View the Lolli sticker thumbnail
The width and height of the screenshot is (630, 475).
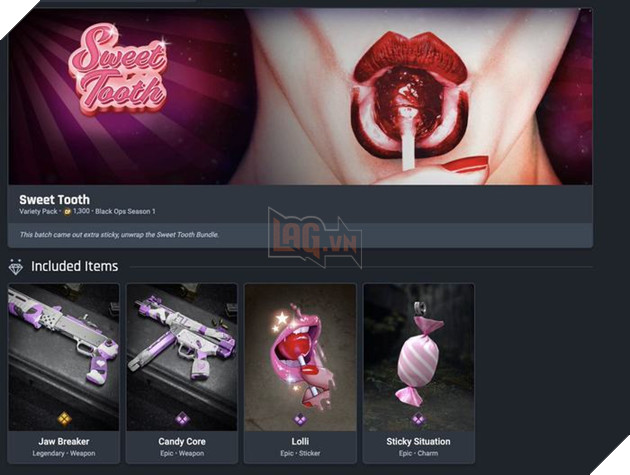[300, 357]
